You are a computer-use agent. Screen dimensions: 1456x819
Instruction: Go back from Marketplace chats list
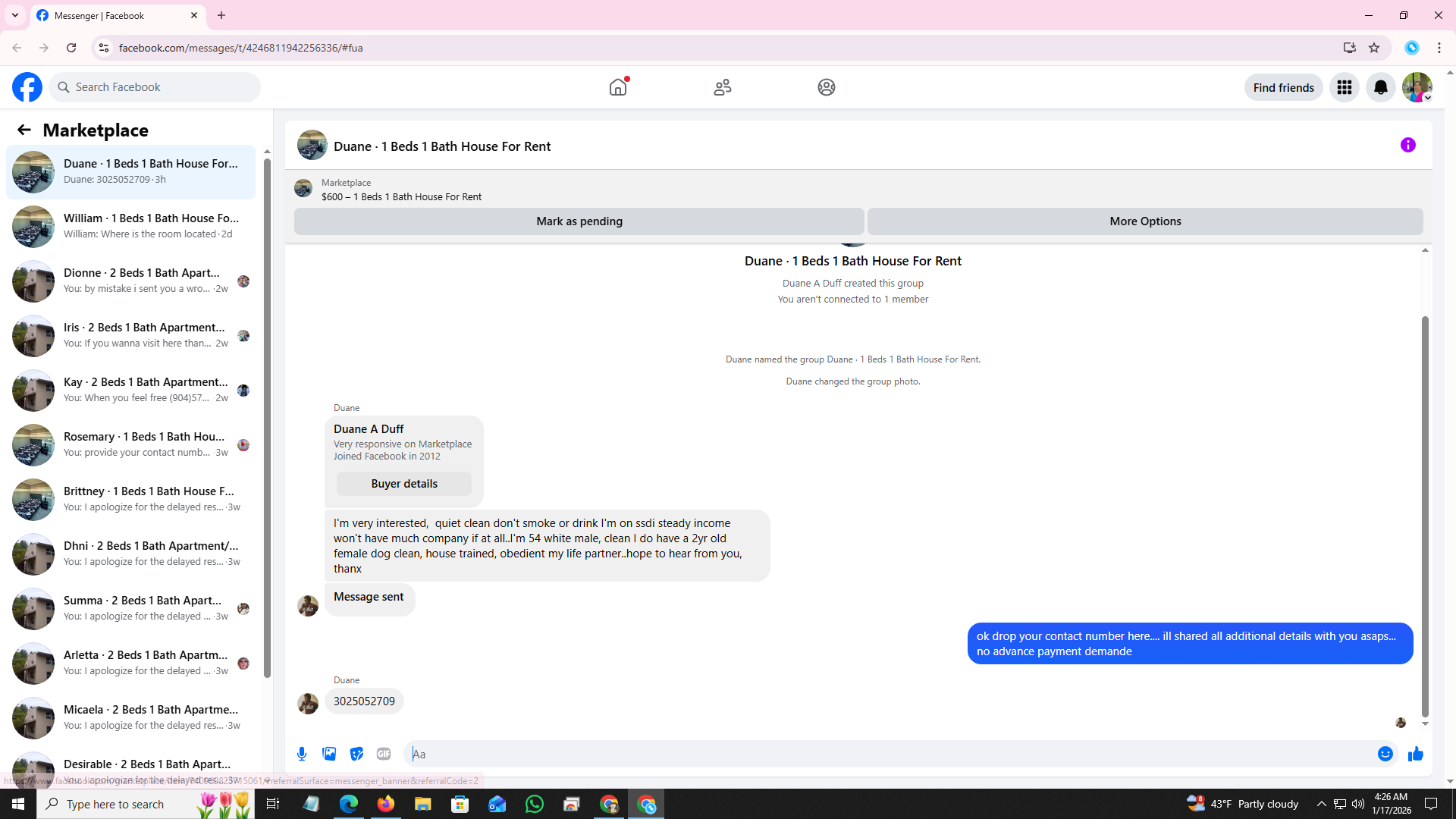pos(24,130)
